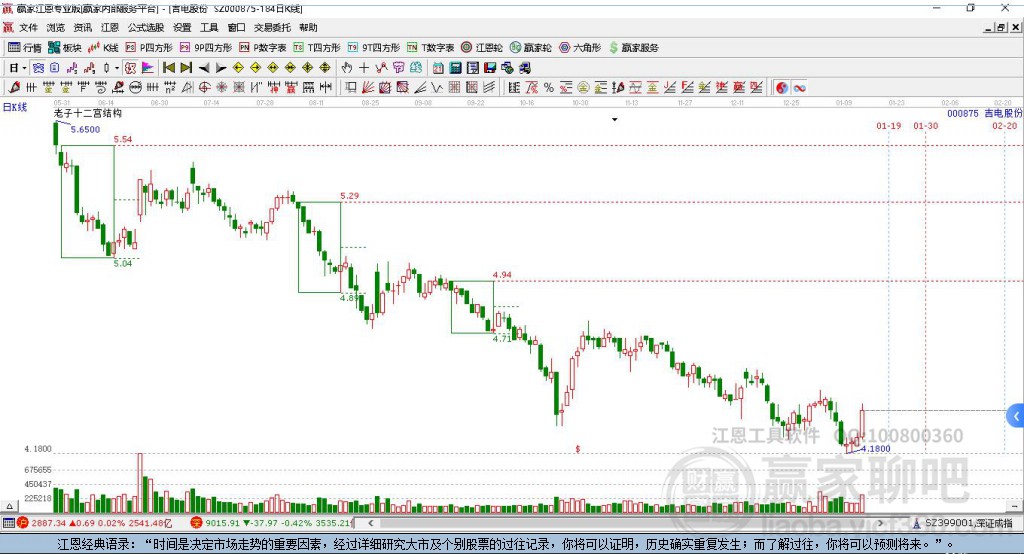Open the 行情 market quotes view

(25, 48)
